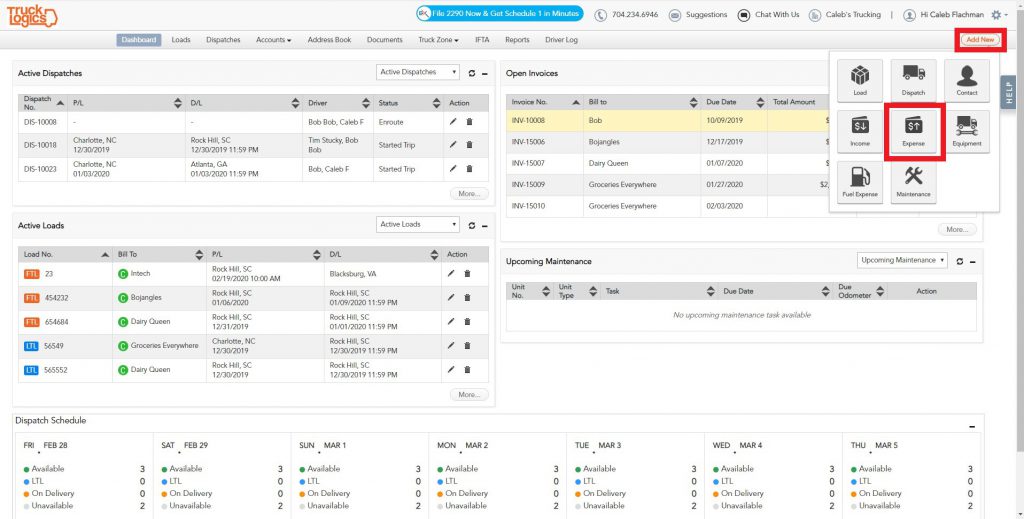This screenshot has width=1024, height=519.
Task: Open the Documents page
Action: [385, 40]
